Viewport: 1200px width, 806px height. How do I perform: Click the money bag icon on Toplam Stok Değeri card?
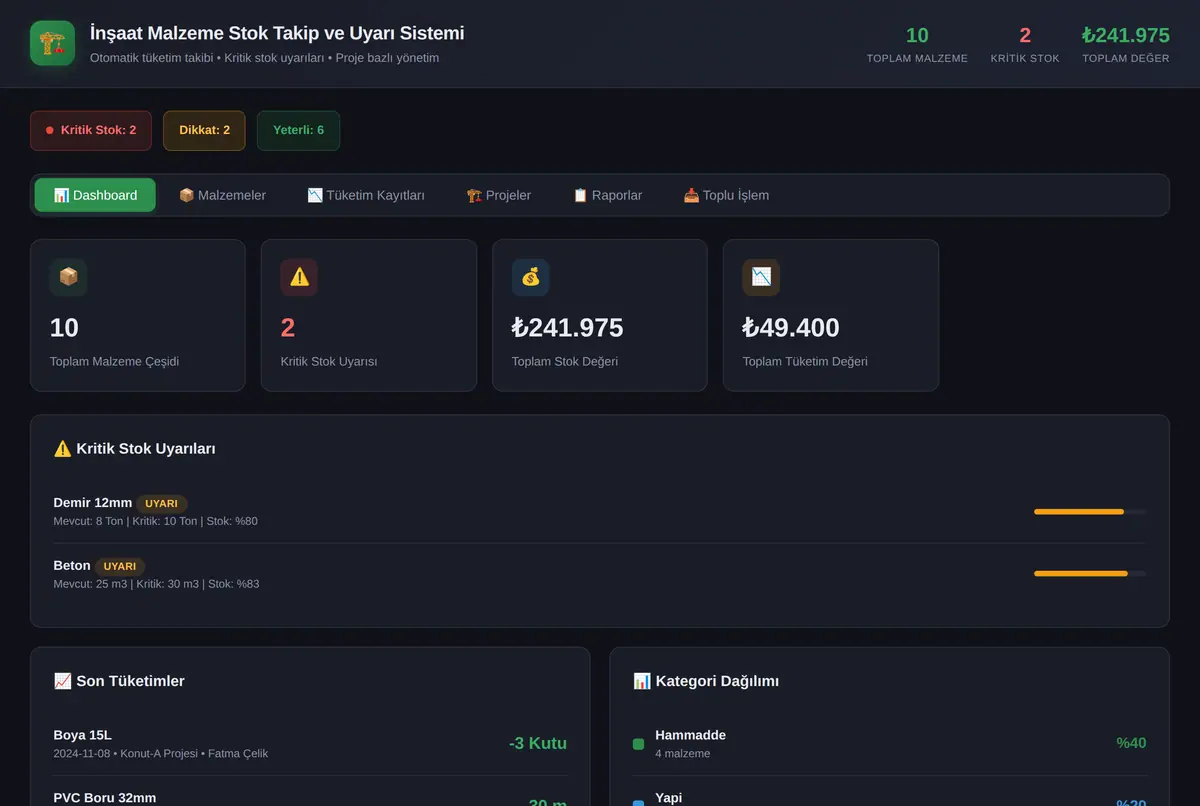coord(530,277)
